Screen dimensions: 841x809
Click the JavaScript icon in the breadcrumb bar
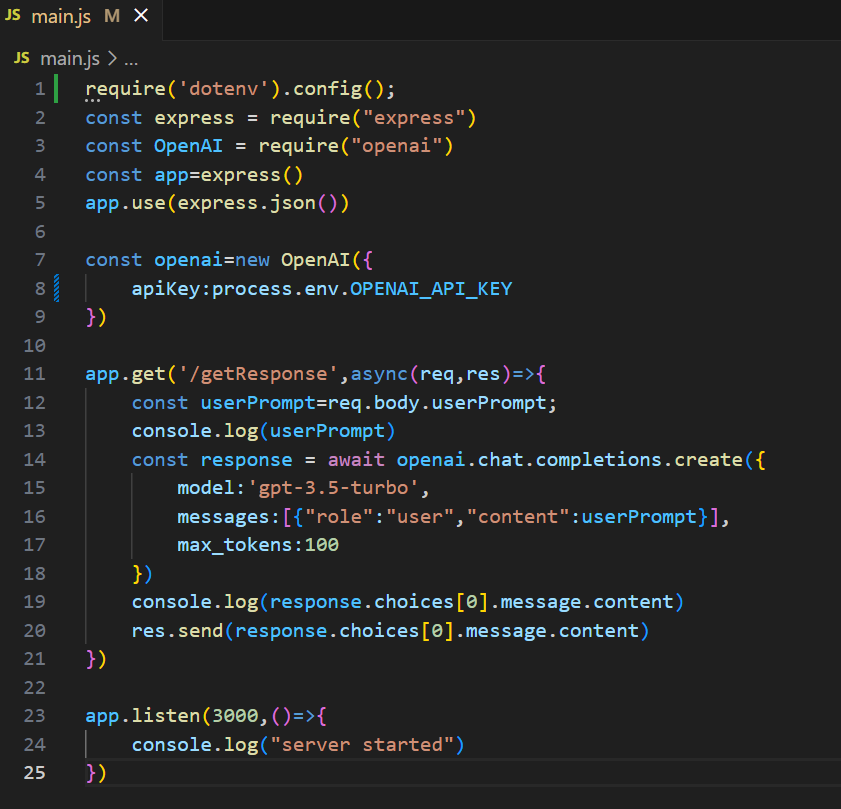point(21,58)
